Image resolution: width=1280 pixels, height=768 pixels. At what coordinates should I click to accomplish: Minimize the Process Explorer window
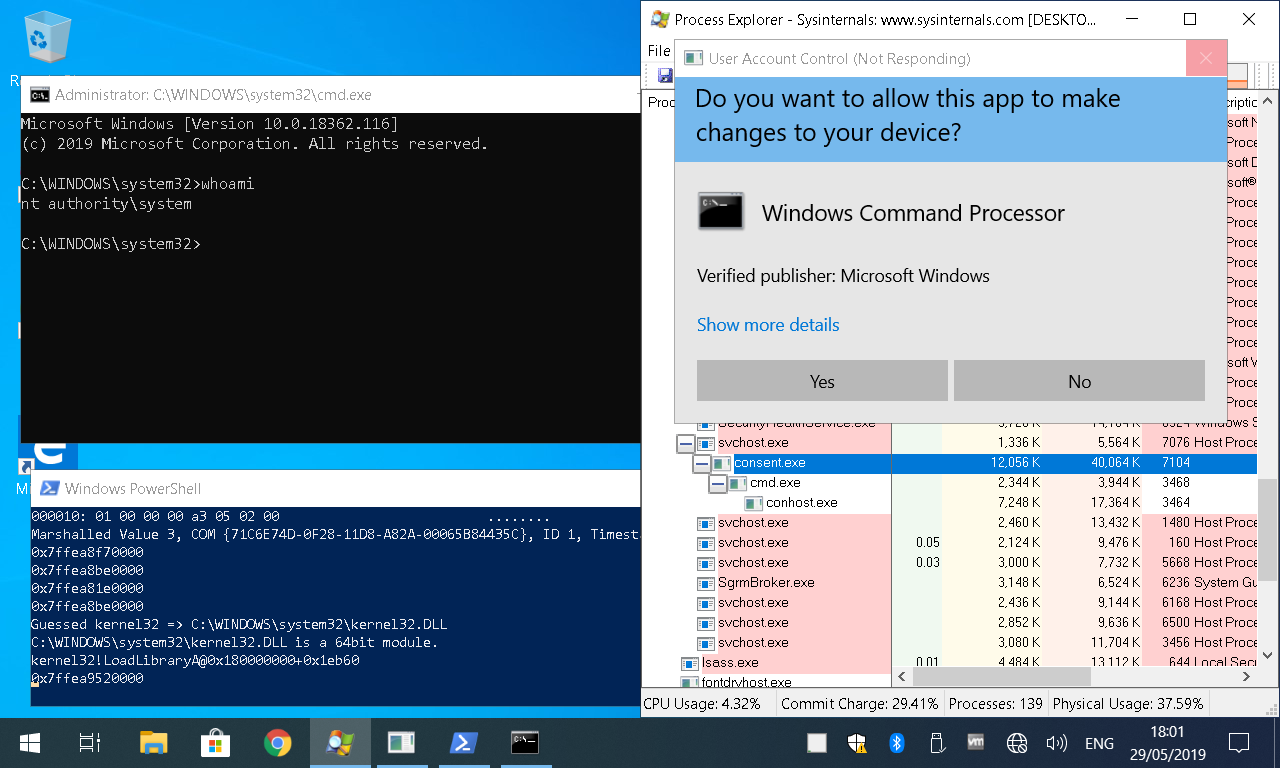tap(1132, 19)
